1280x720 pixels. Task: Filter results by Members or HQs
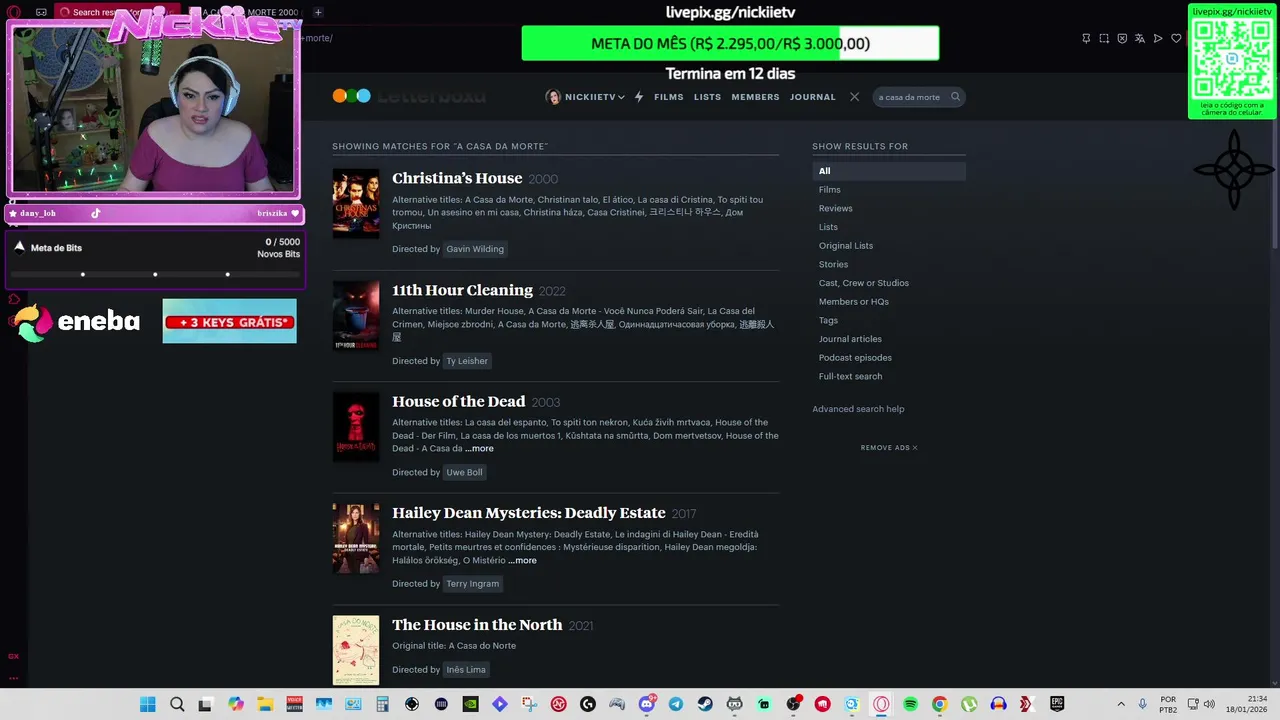click(854, 302)
